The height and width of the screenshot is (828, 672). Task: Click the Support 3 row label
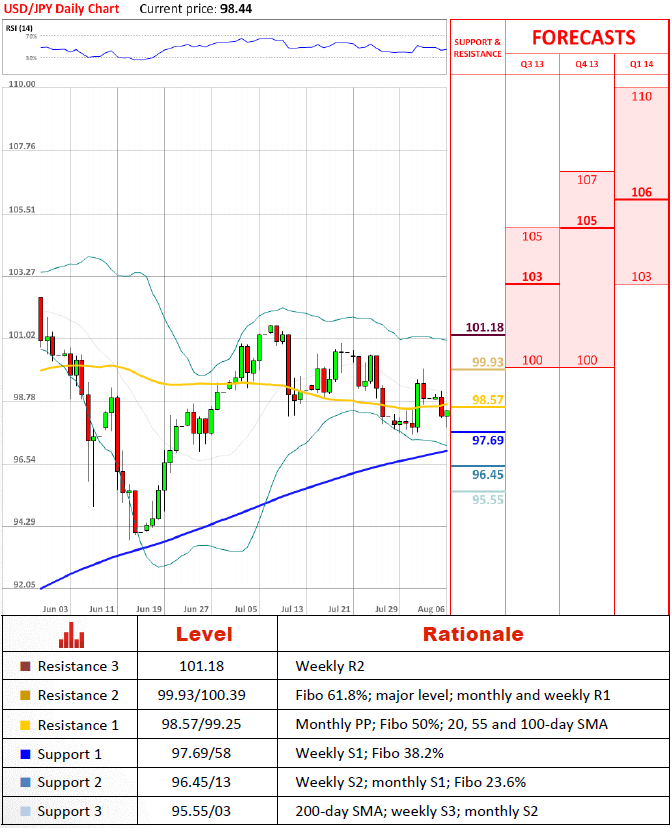click(69, 811)
